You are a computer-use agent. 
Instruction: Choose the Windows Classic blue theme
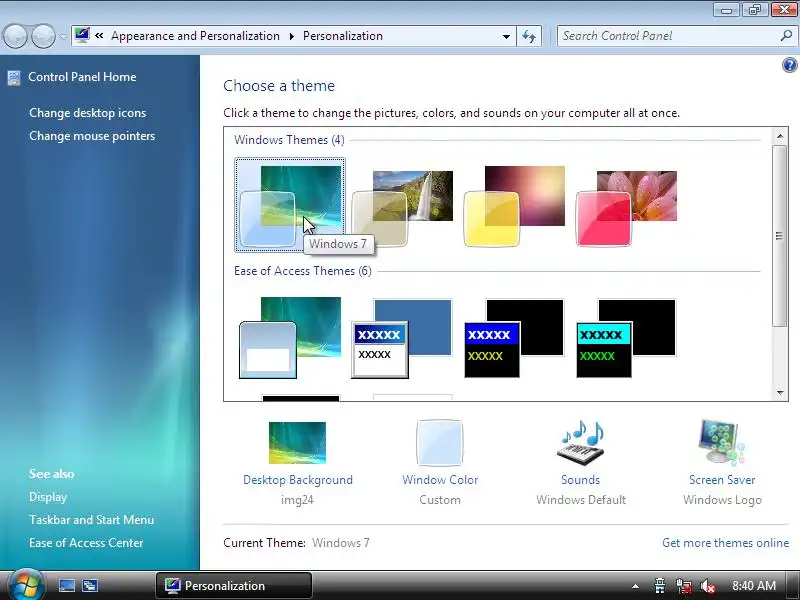[x=402, y=338]
